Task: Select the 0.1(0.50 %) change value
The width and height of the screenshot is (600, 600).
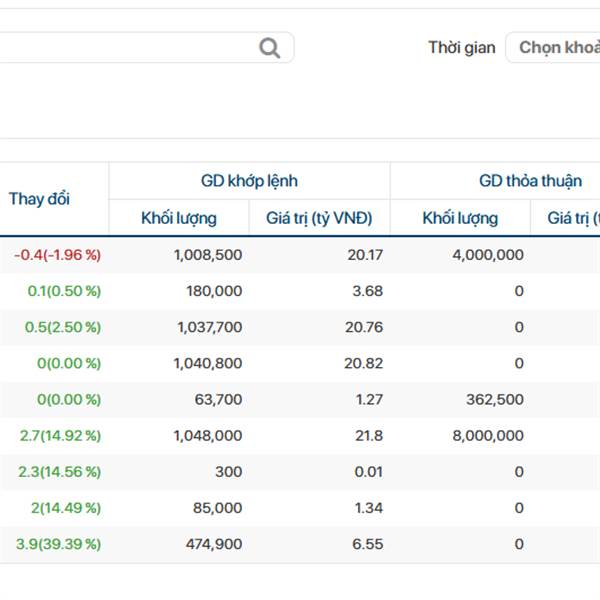Action: (64, 291)
